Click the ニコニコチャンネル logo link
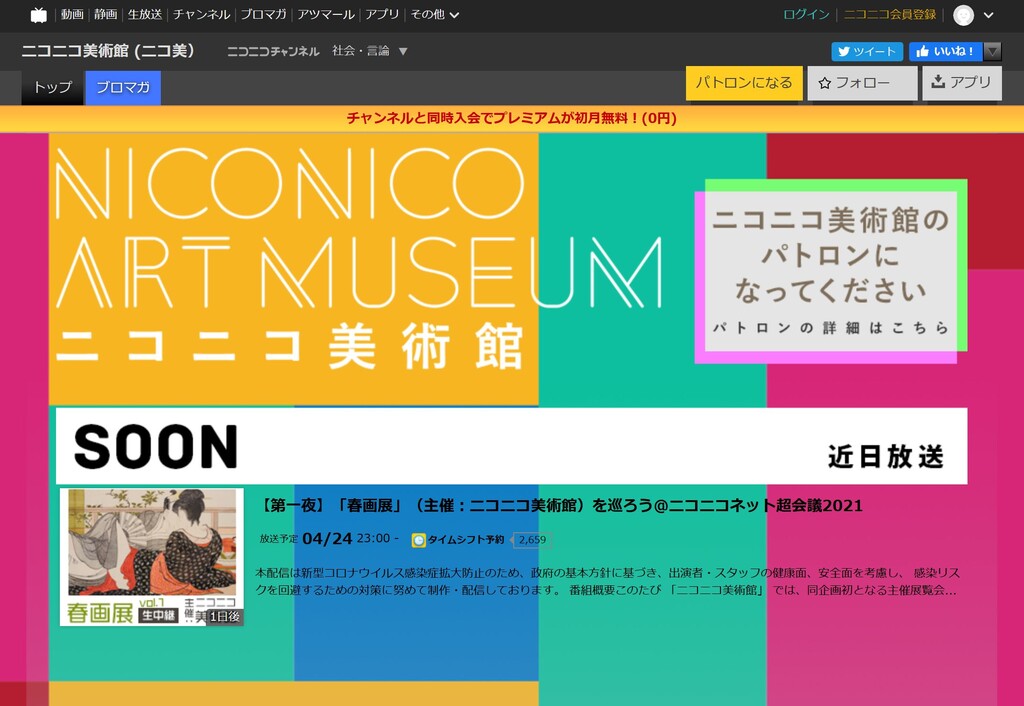This screenshot has width=1024, height=706. (273, 51)
